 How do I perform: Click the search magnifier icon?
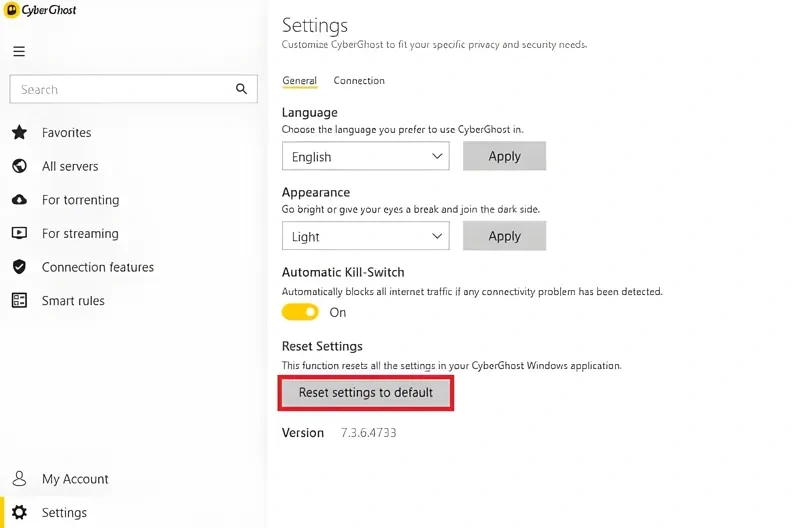[x=241, y=89]
